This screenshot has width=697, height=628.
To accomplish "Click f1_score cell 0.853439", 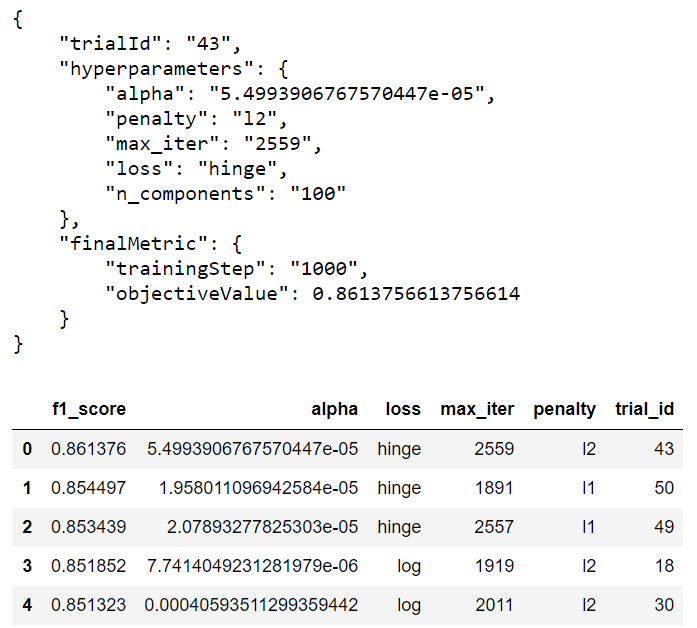I will point(88,527).
